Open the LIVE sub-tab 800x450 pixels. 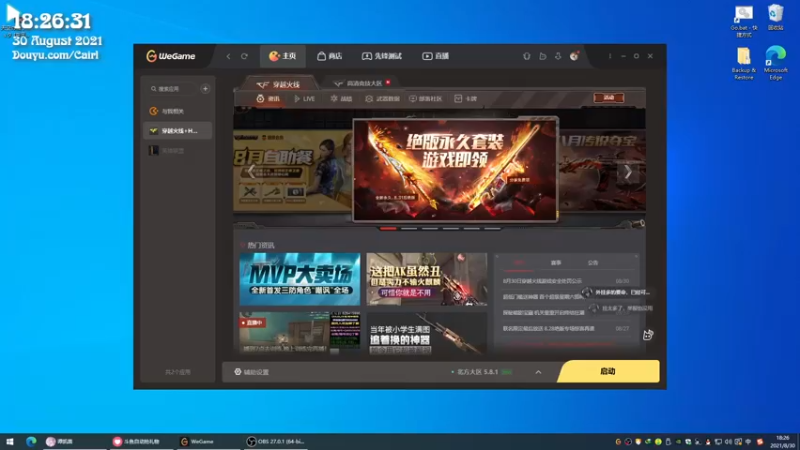pos(305,99)
